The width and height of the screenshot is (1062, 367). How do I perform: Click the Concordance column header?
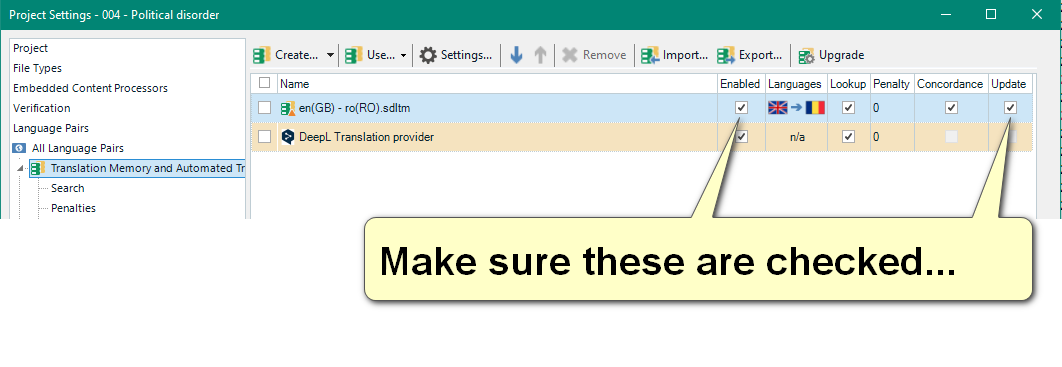pos(950,84)
